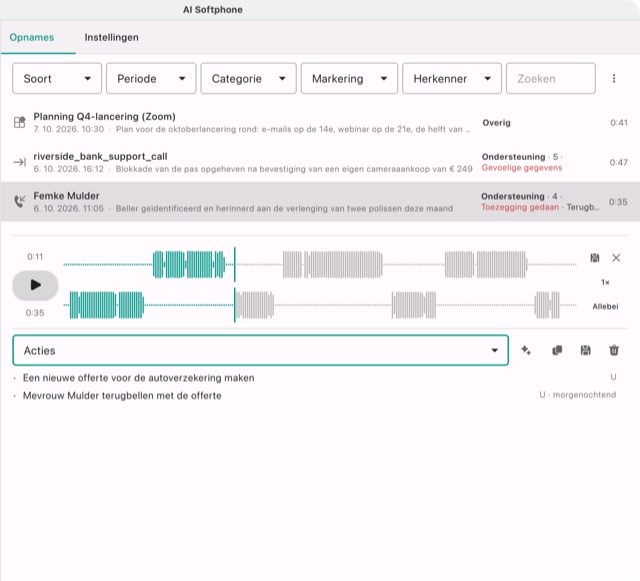Screen dimensions: 640x581
Task: Expand the Herkenner filter dropdown
Action: [452, 78]
